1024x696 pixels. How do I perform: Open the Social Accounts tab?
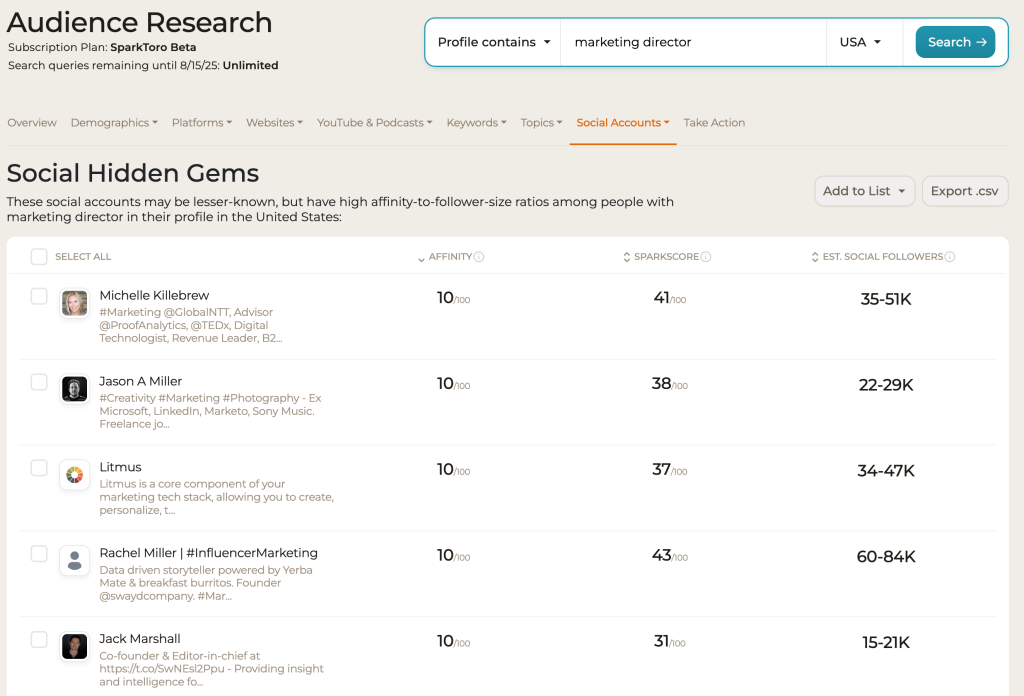(623, 123)
